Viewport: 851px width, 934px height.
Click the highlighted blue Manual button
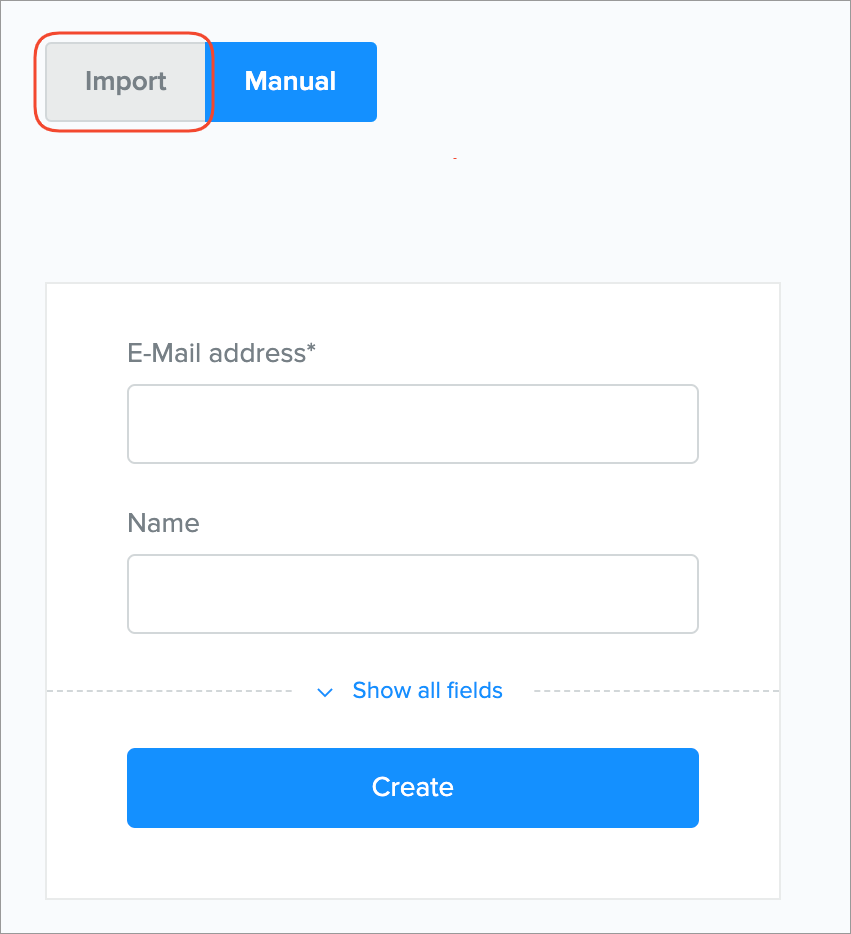click(x=290, y=82)
